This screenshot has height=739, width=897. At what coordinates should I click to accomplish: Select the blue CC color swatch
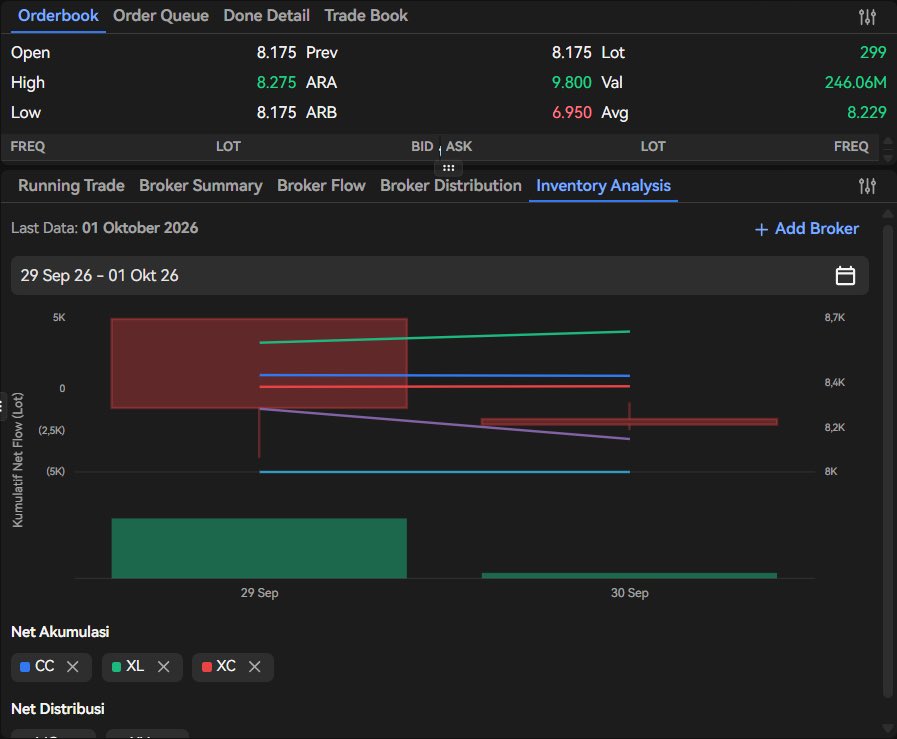click(25, 667)
